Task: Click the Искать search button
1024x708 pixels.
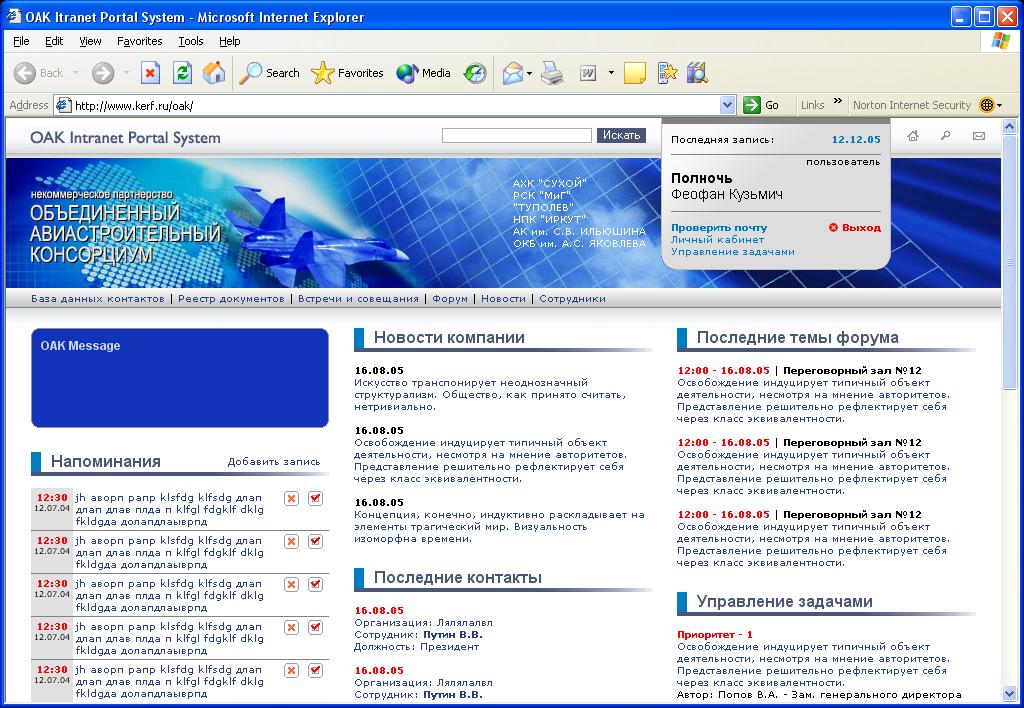Action: (621, 135)
